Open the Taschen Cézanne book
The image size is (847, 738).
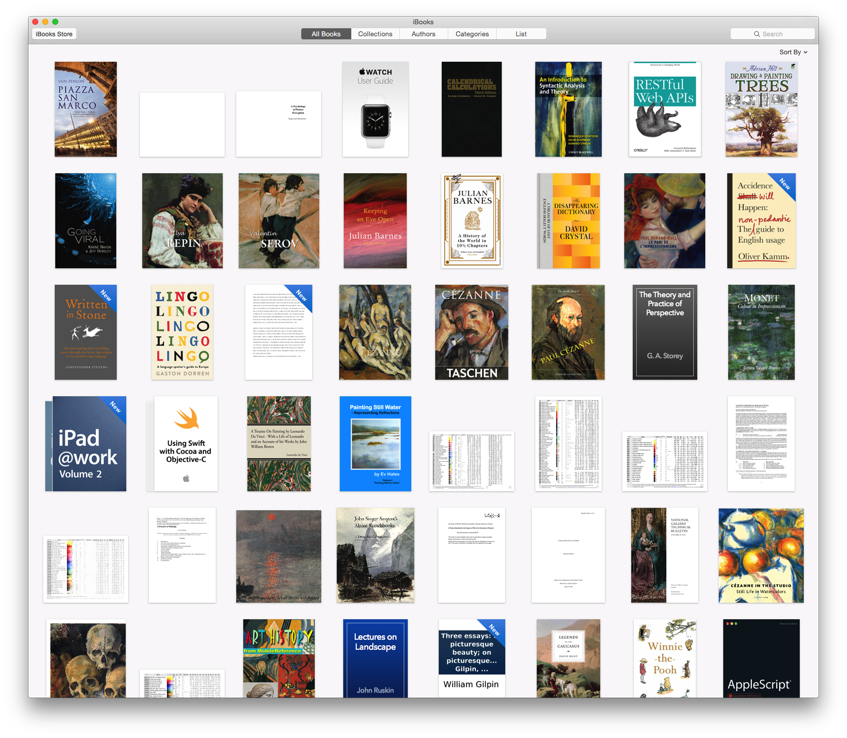tap(471, 330)
